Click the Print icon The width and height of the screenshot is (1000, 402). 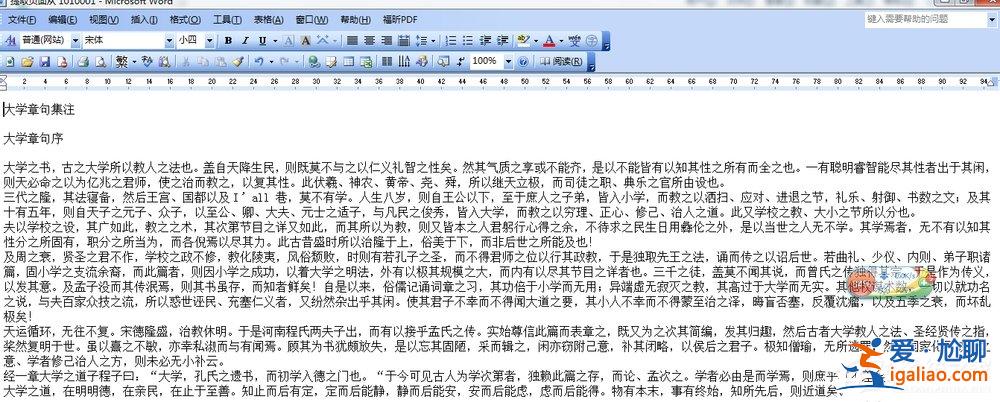tap(83, 62)
